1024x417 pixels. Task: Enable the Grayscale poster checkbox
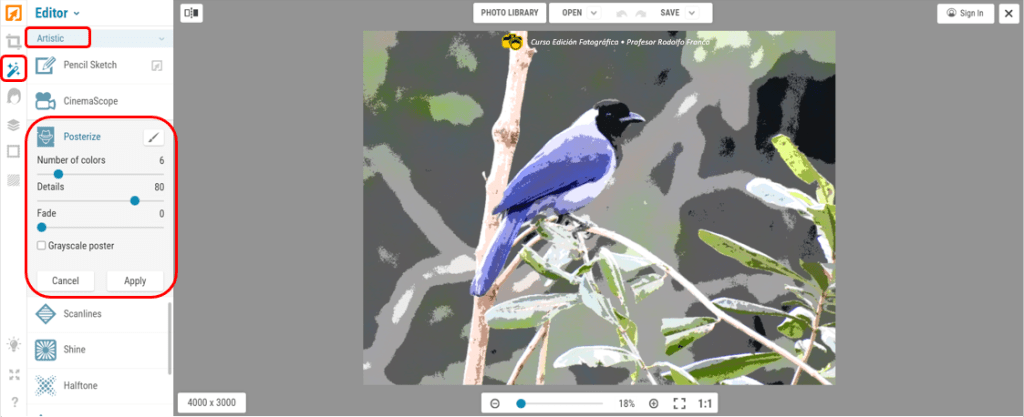point(41,245)
